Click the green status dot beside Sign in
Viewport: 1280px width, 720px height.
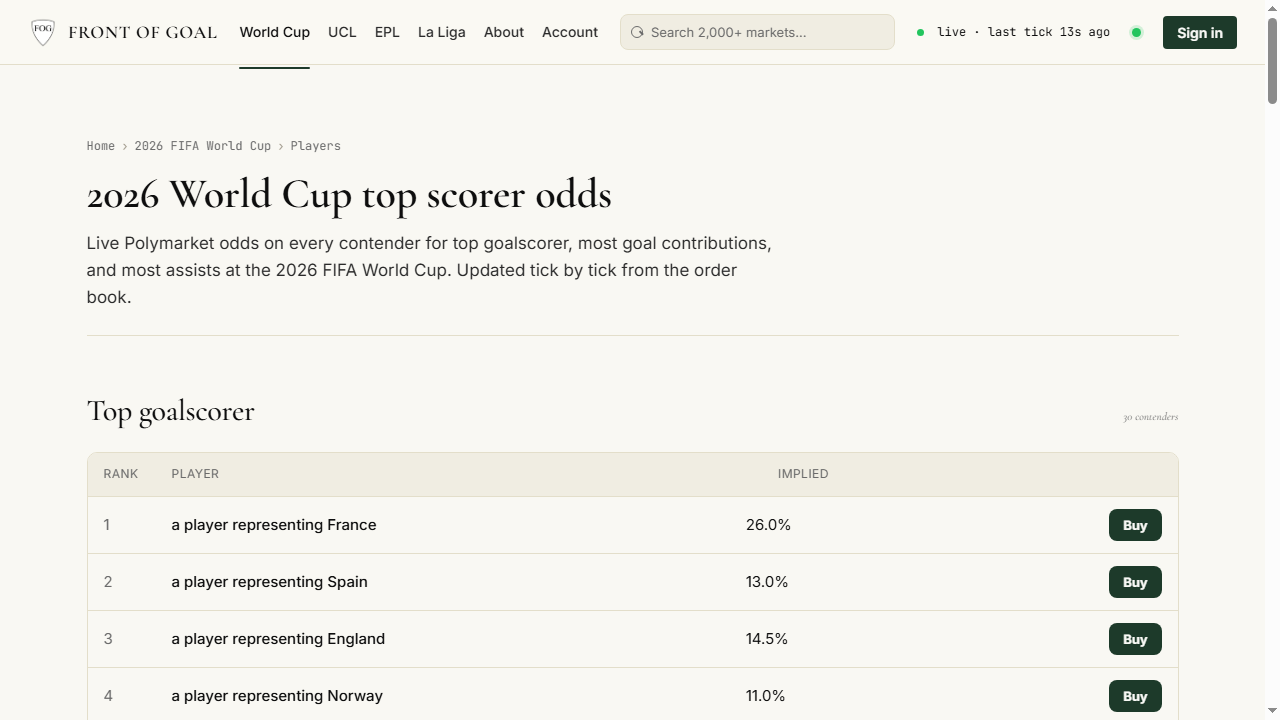pyautogui.click(x=1136, y=32)
